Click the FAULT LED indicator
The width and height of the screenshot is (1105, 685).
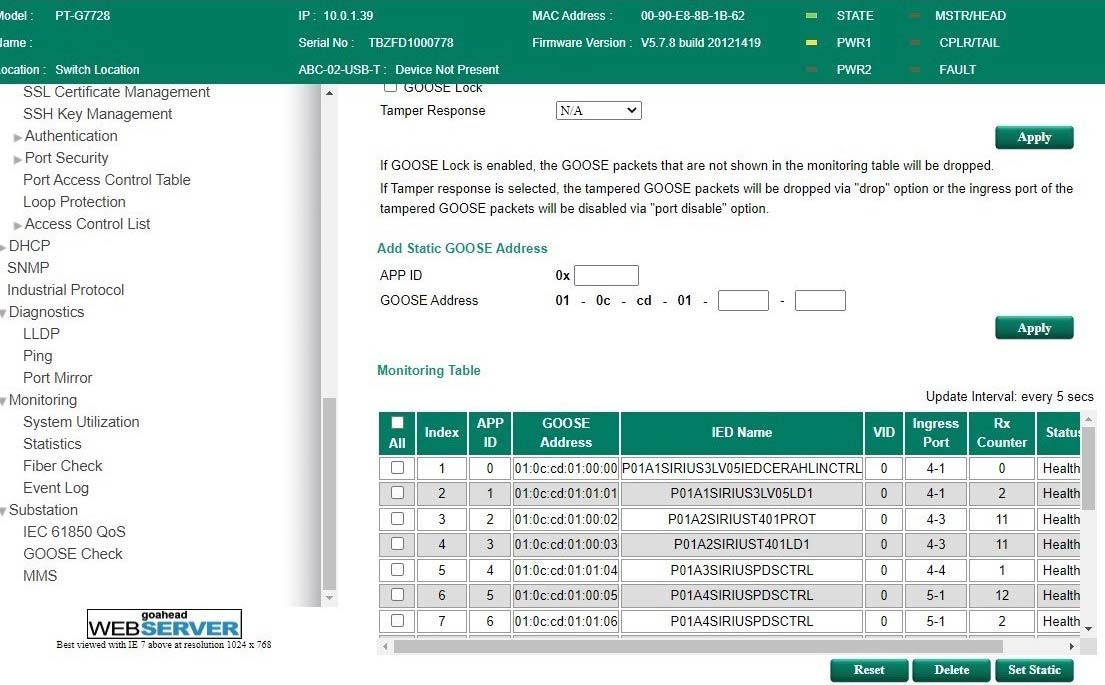[914, 70]
